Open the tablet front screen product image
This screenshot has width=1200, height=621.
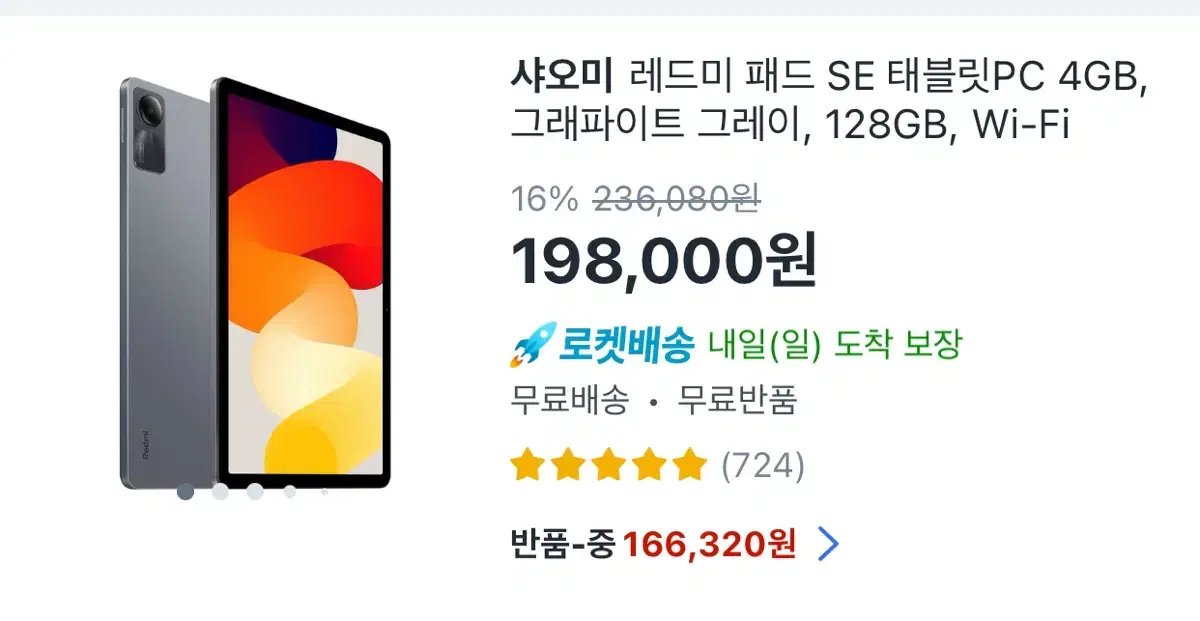(305, 282)
